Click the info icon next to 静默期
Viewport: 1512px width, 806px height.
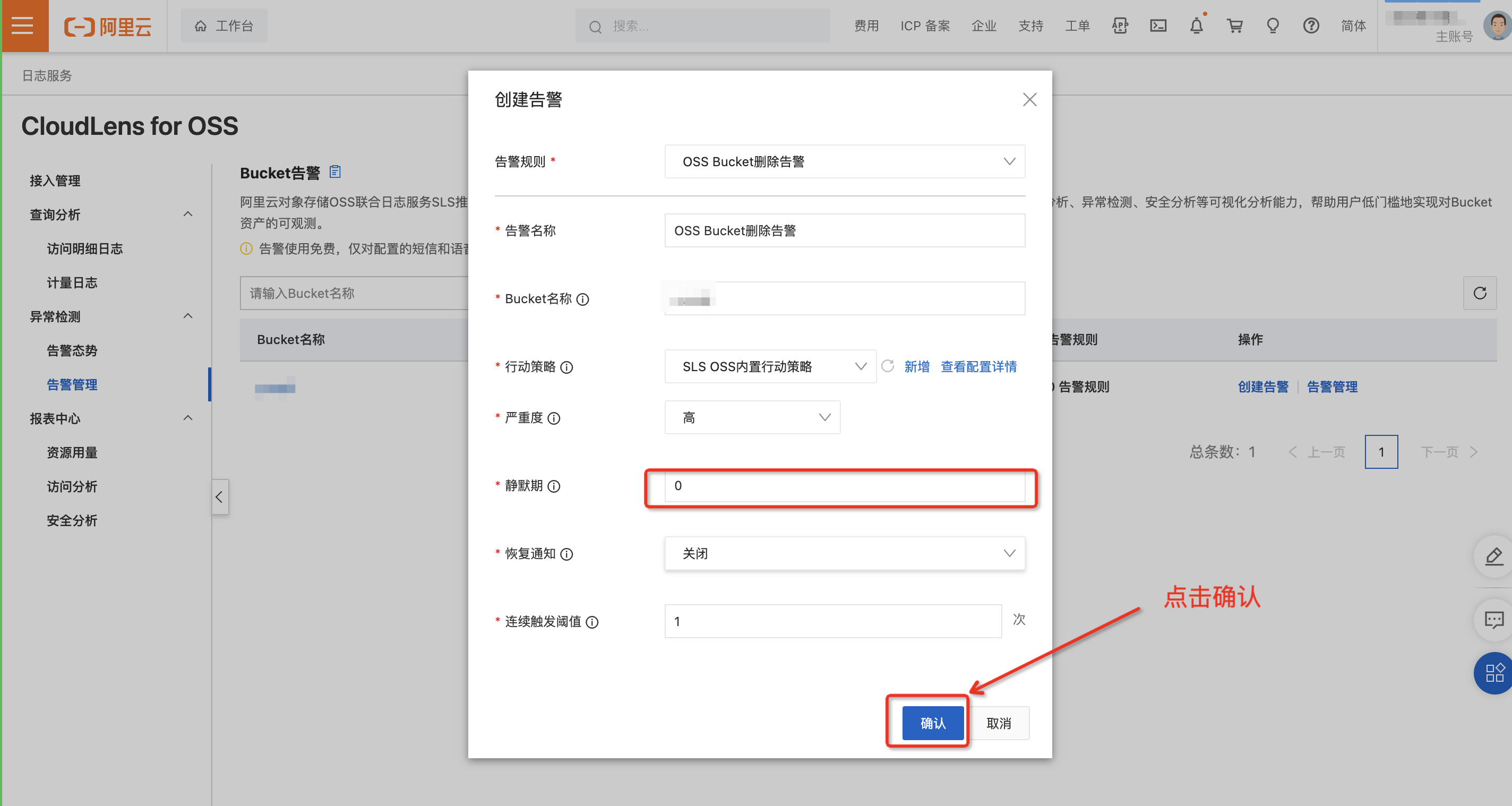[554, 486]
